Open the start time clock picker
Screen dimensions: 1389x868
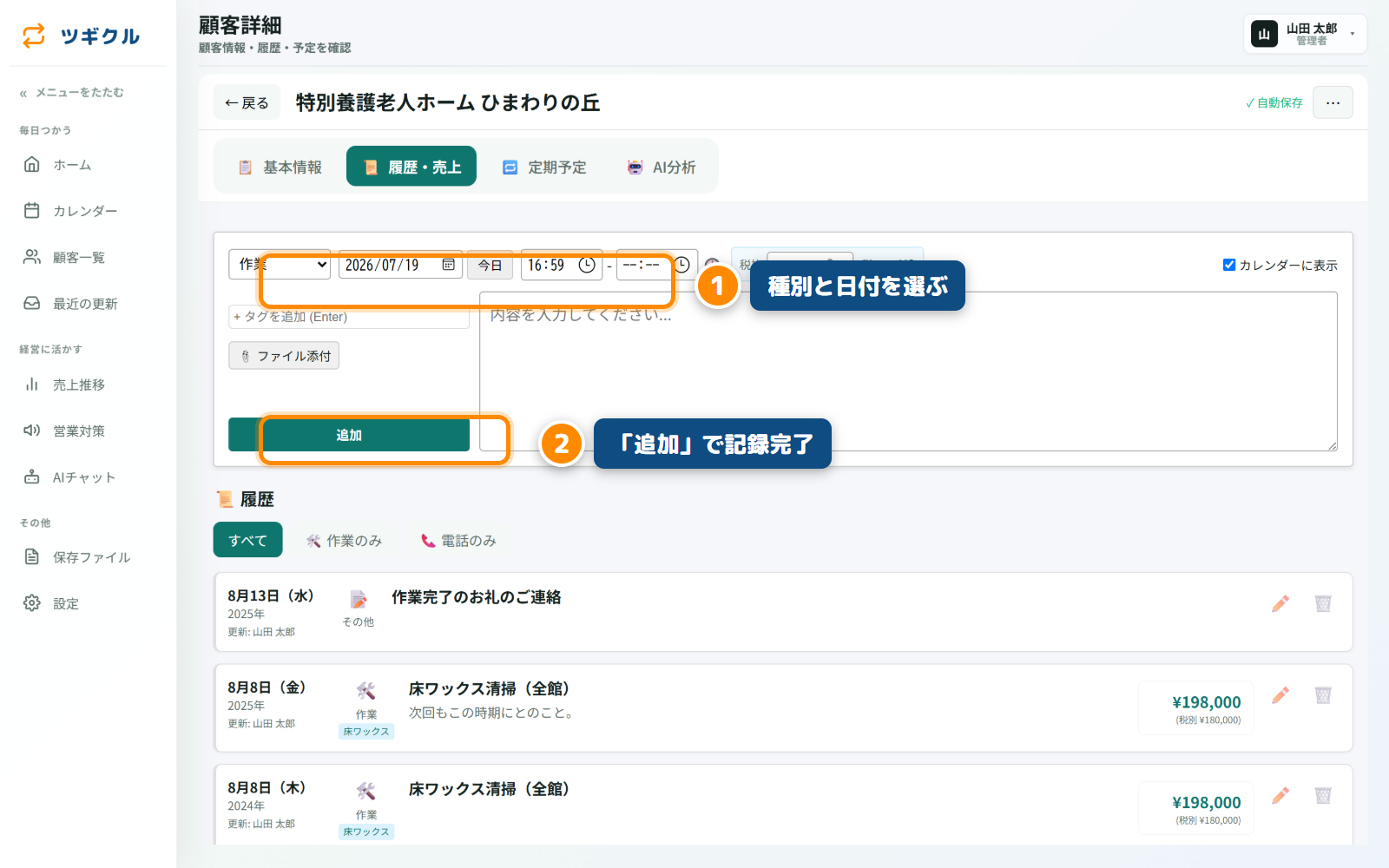click(x=587, y=265)
